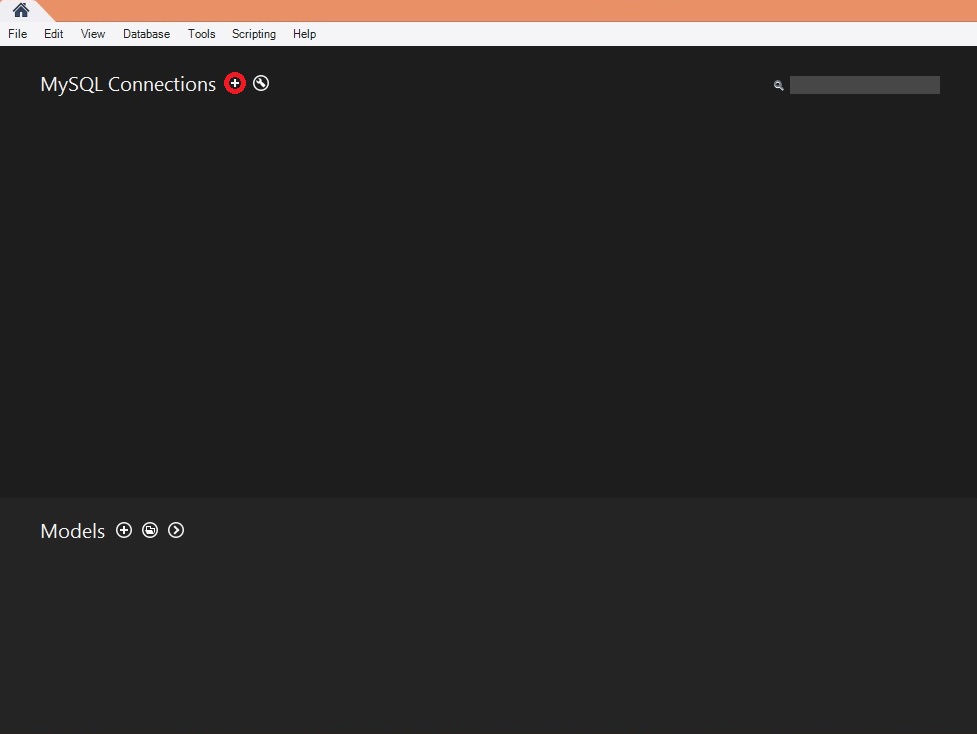
Task: Open the View menu
Action: (93, 34)
